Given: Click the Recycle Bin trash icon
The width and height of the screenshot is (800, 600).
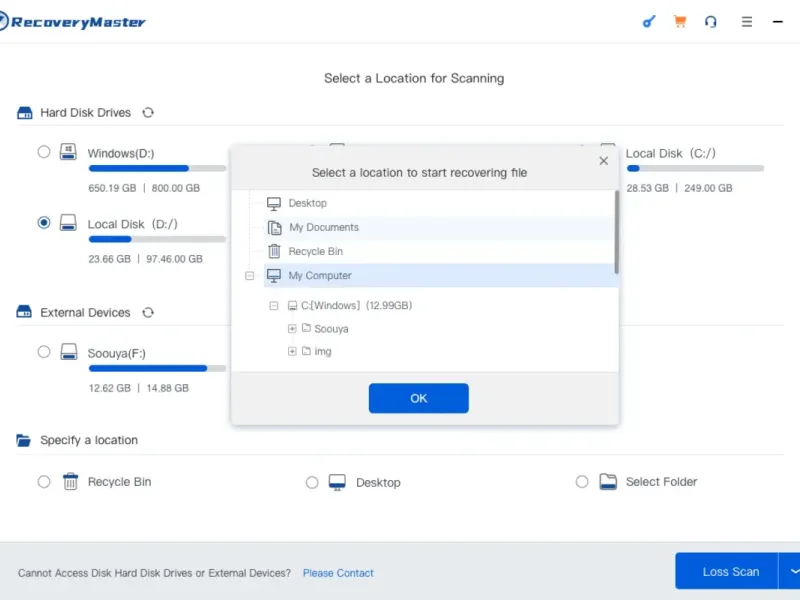Looking at the screenshot, I should (70, 482).
